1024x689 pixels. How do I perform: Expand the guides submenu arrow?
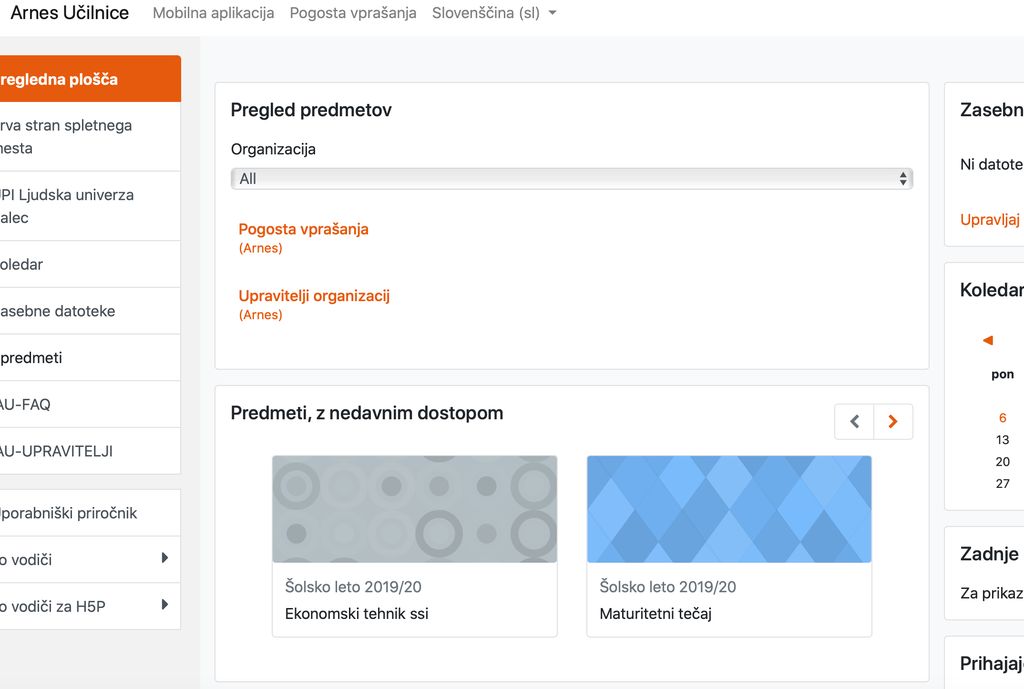(164, 559)
